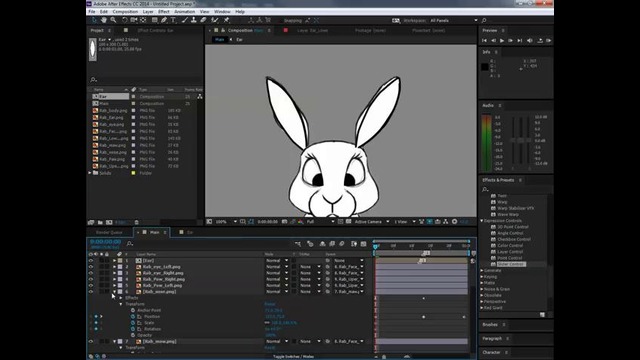Viewport: 640px width, 360px height.
Task: Select the Rotation tool
Action: [124, 20]
